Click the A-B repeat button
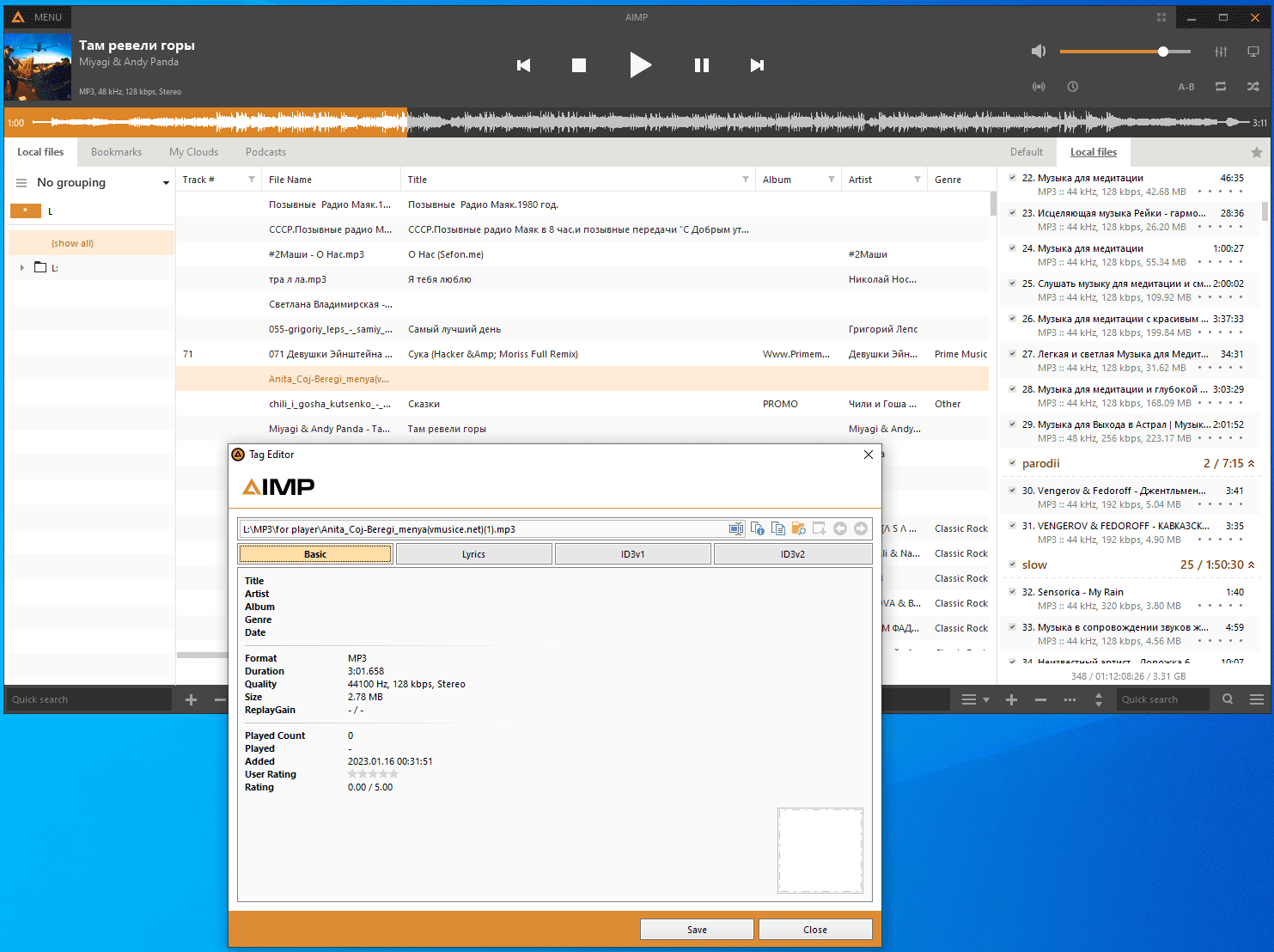This screenshot has width=1274, height=952. (1186, 87)
